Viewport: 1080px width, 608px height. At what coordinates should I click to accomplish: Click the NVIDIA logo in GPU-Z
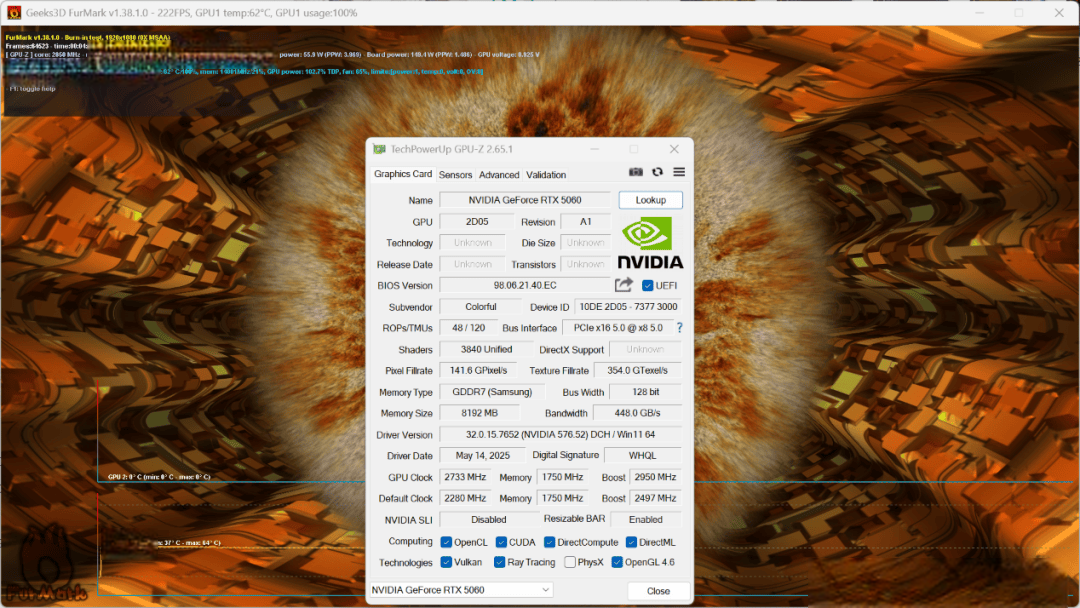pos(650,242)
